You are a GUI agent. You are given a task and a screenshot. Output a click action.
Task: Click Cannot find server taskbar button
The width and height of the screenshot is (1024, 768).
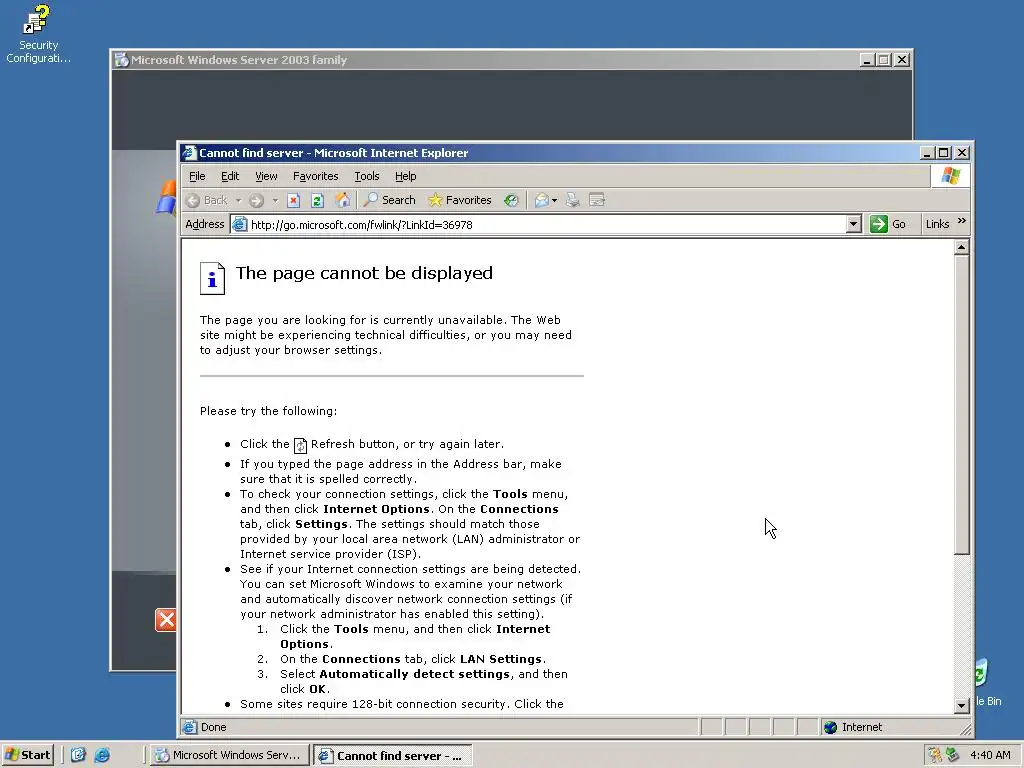point(391,756)
